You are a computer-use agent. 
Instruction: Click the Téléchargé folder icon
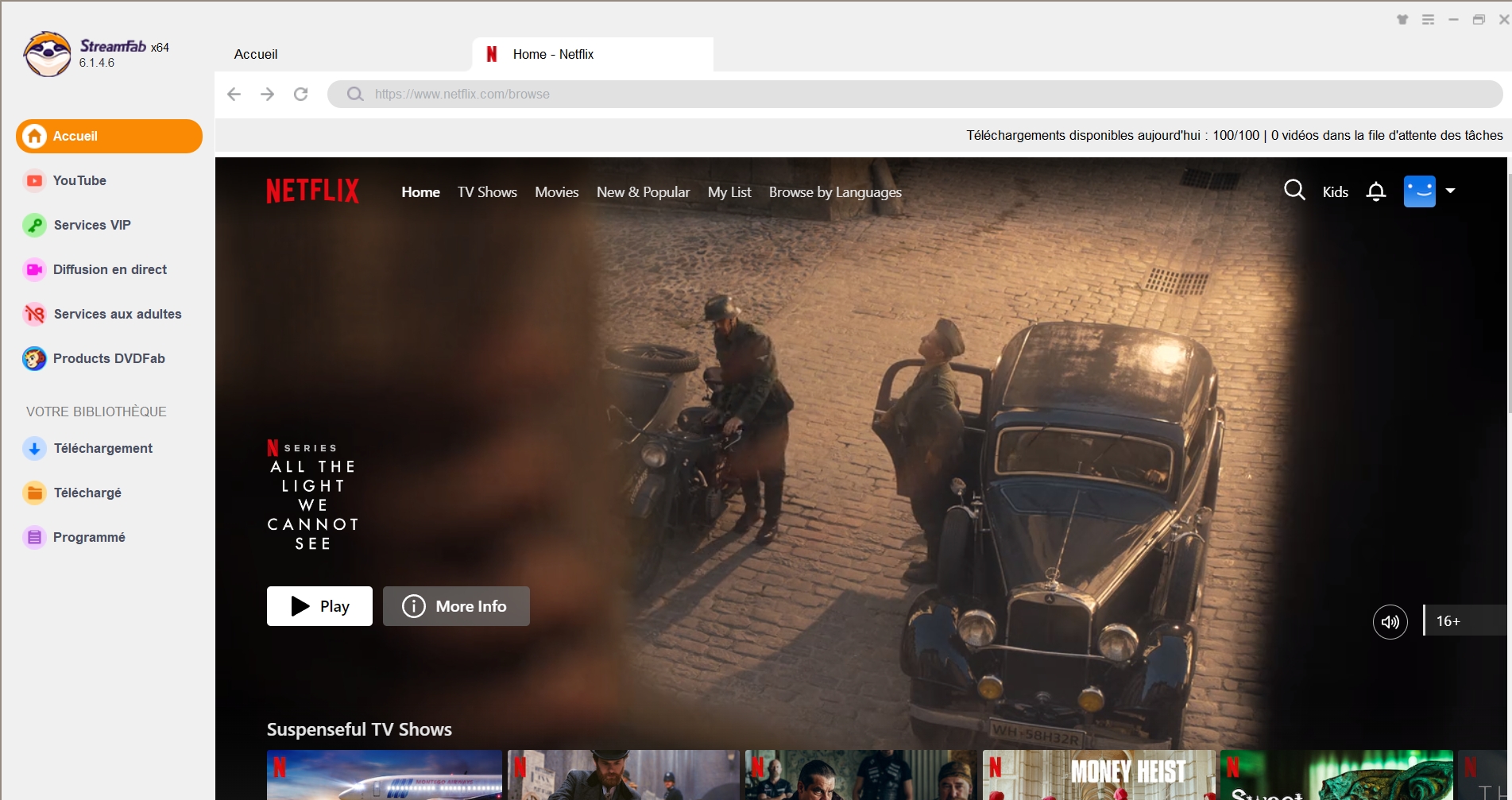(x=34, y=493)
